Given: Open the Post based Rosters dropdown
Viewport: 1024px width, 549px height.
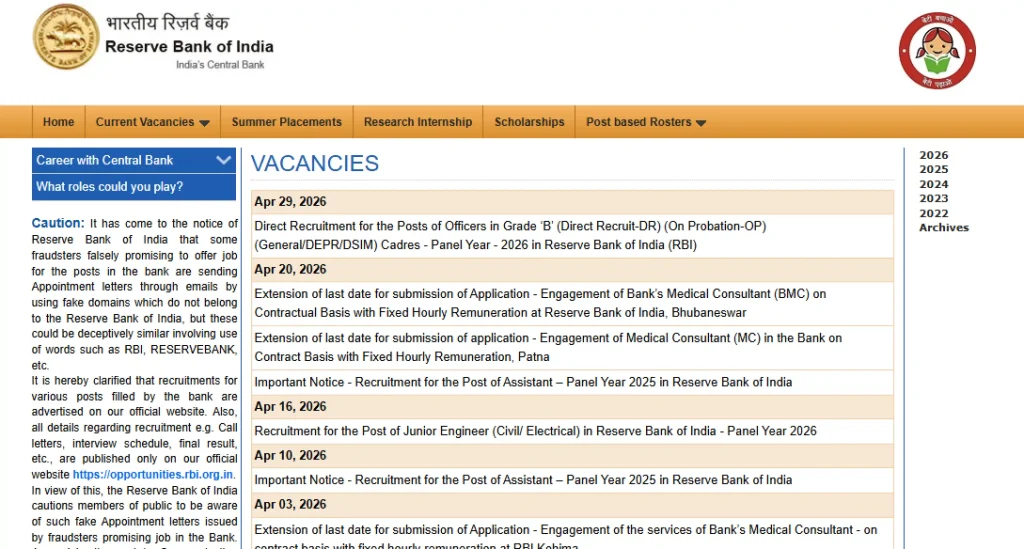Looking at the screenshot, I should pyautogui.click(x=645, y=122).
